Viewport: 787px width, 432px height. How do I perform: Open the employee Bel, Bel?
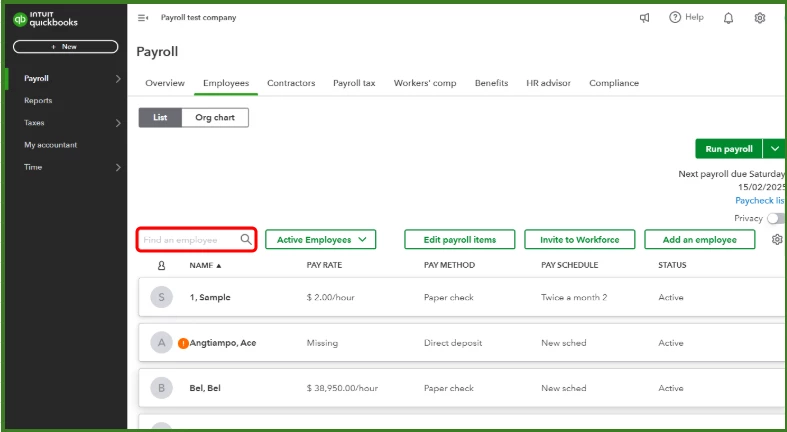[x=205, y=388]
